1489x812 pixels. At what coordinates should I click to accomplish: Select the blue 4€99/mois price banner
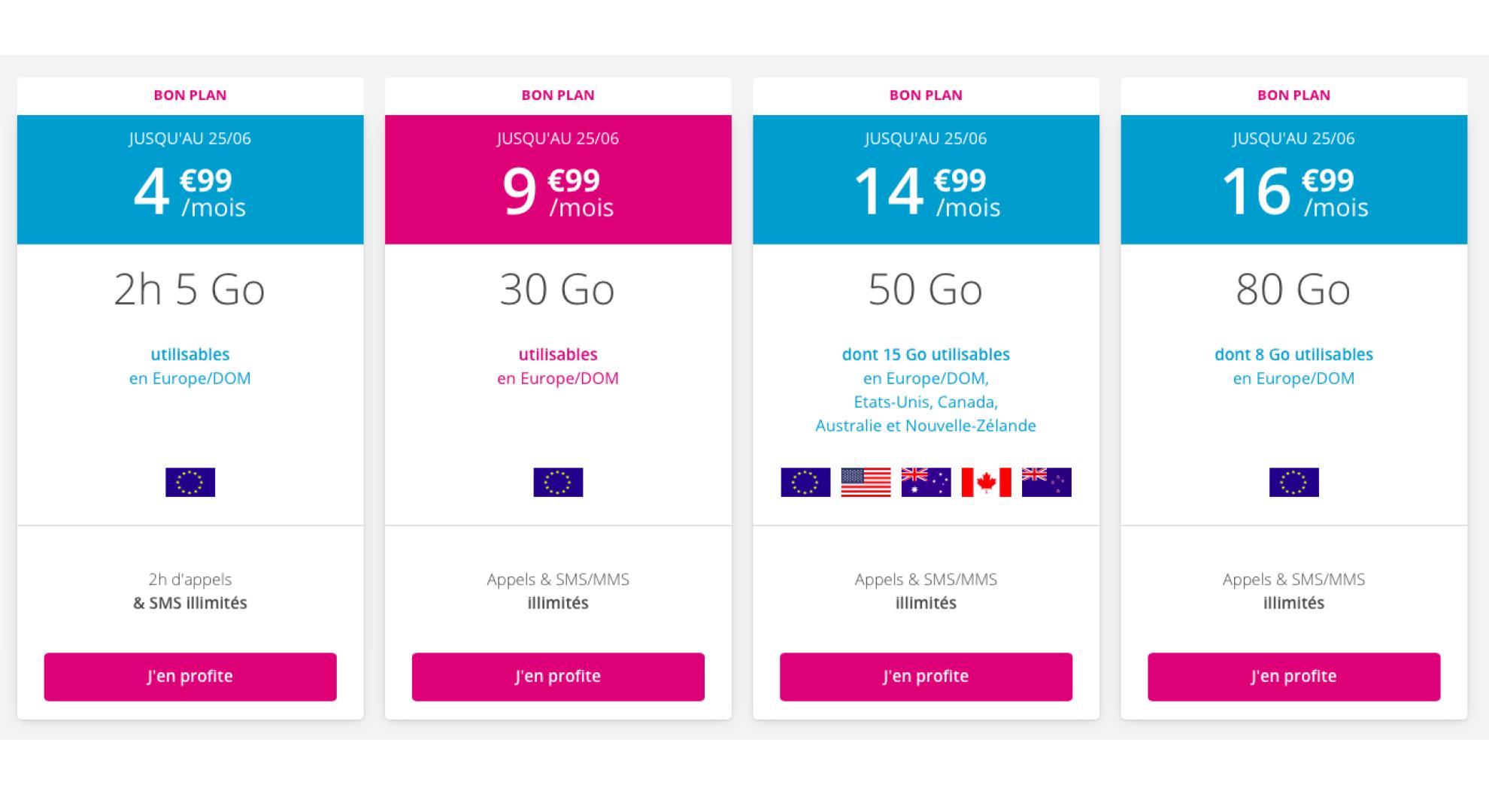[190, 180]
